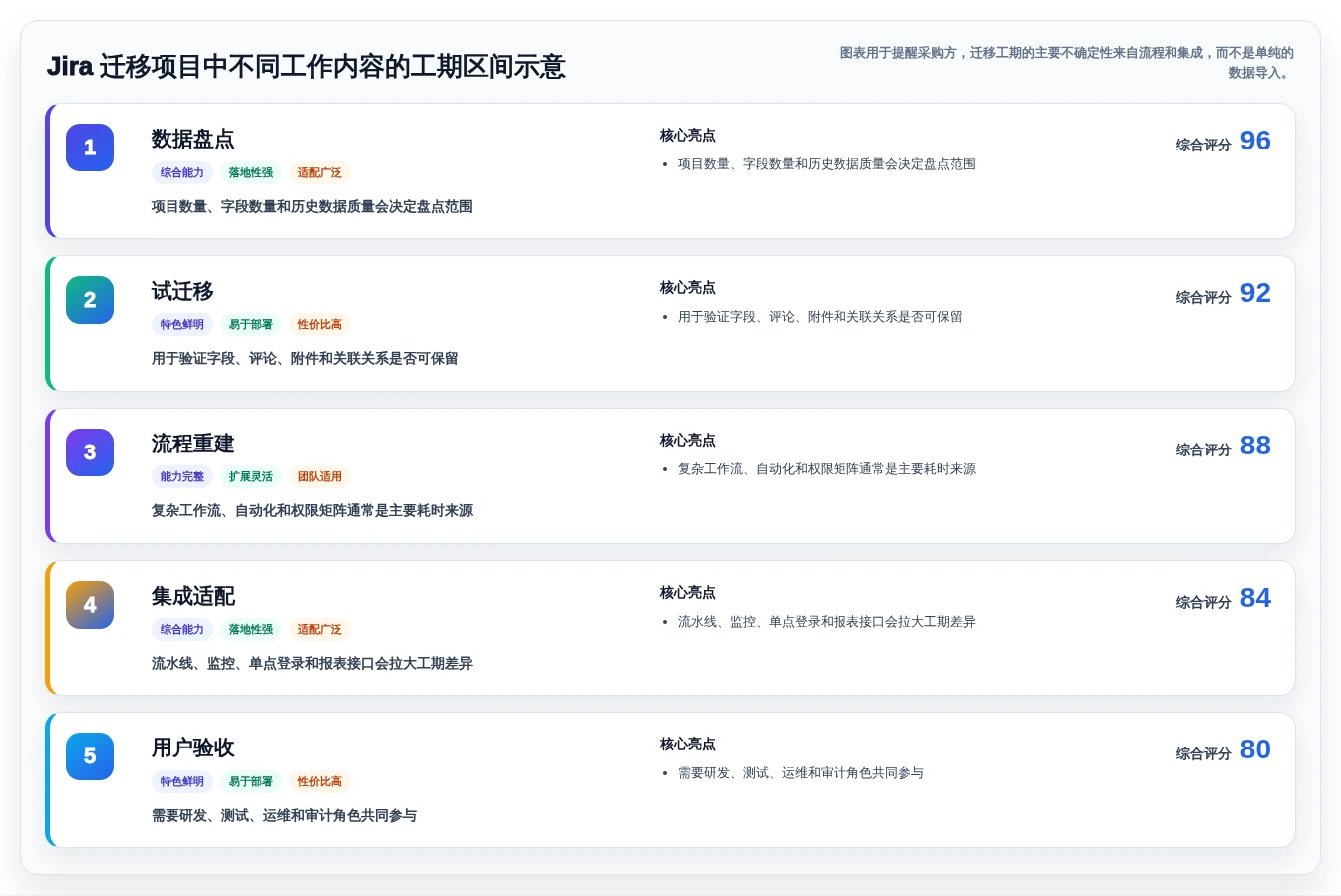Click the 特色鲜明 tag in 试迁移 card

(182, 325)
